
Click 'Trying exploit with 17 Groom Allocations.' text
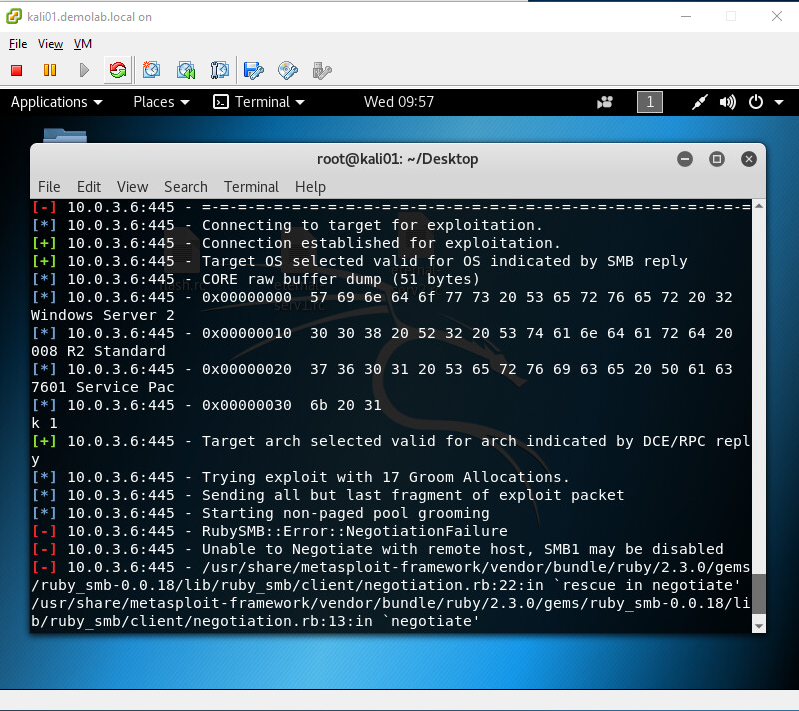(386, 477)
